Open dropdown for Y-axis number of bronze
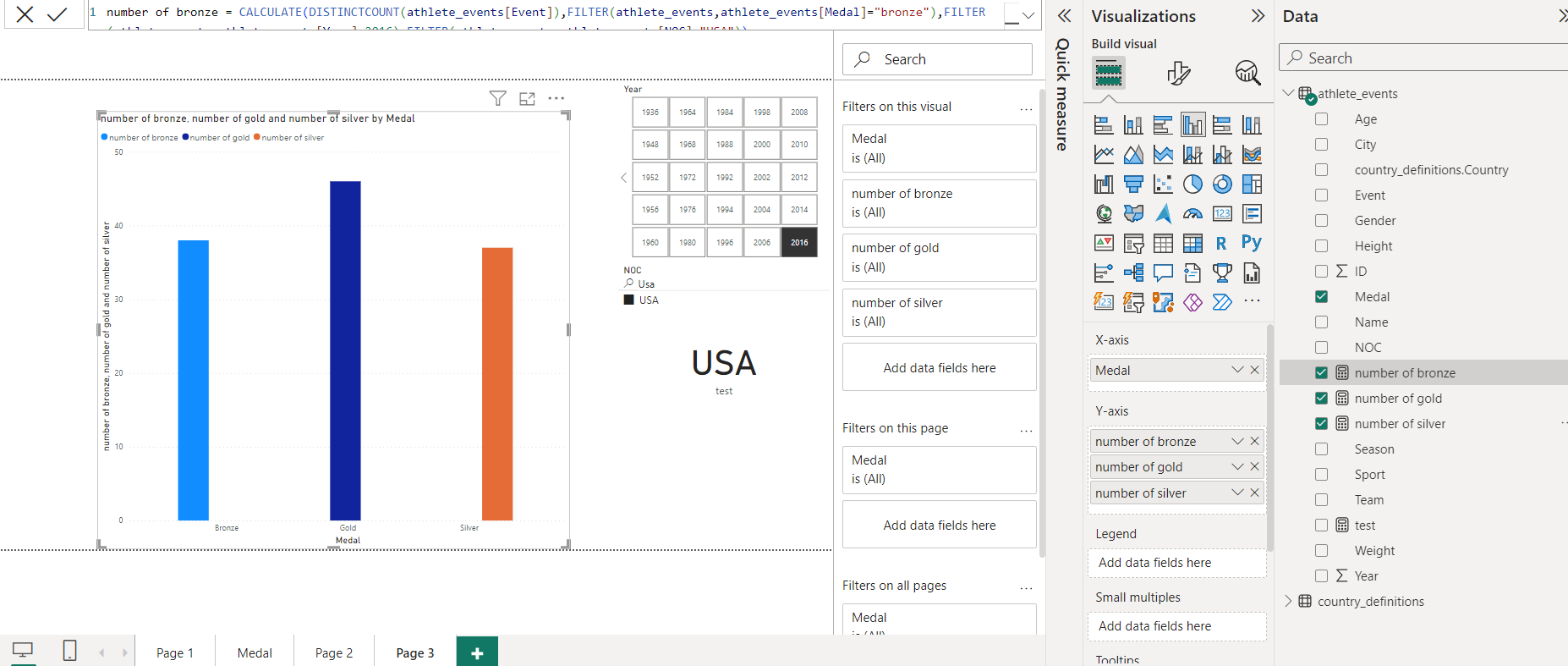Screen dimensions: 1568x666 [1237, 441]
